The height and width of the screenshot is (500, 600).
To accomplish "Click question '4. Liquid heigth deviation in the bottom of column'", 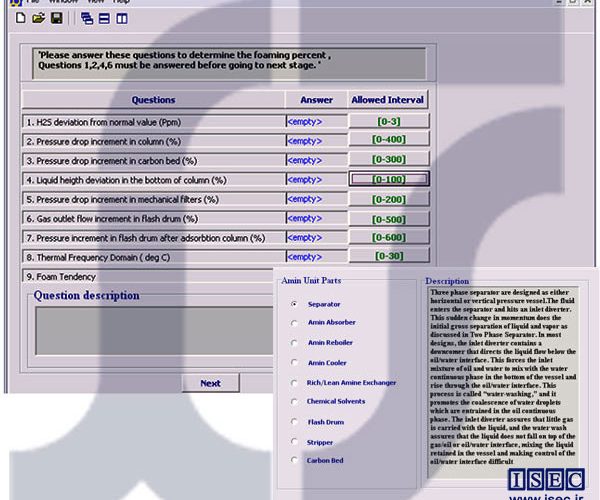I will coord(154,180).
